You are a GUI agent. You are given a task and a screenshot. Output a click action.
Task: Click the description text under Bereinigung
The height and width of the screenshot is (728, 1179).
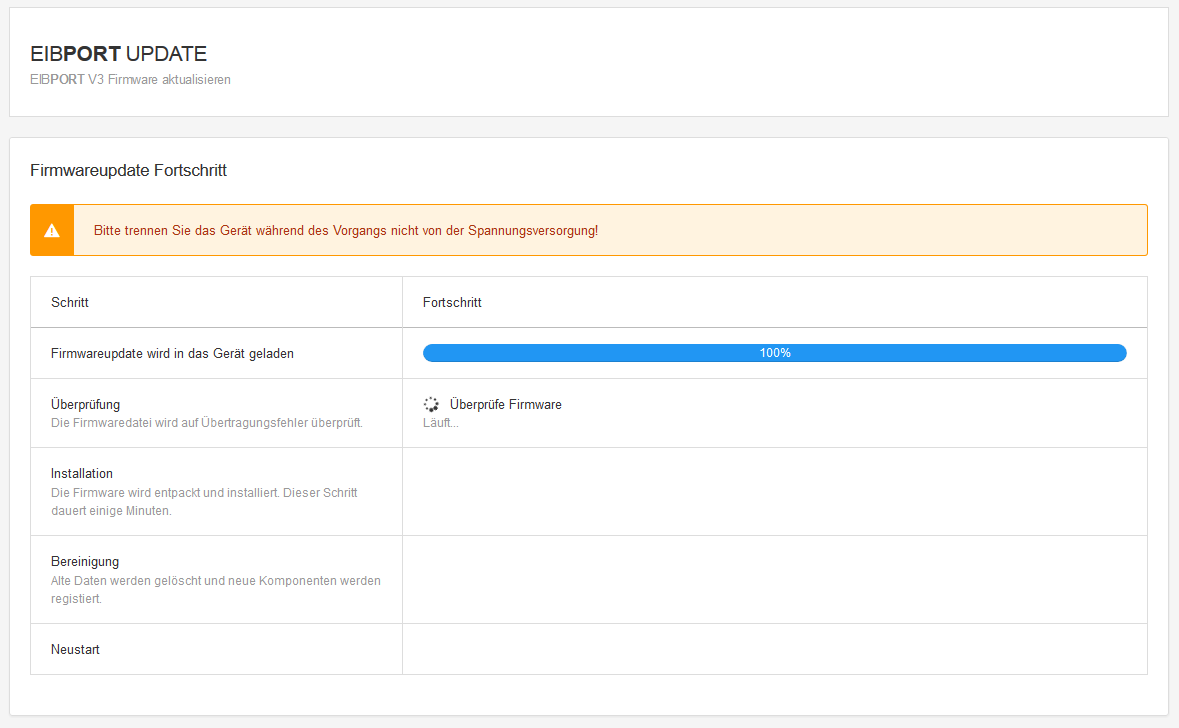[x=215, y=589]
